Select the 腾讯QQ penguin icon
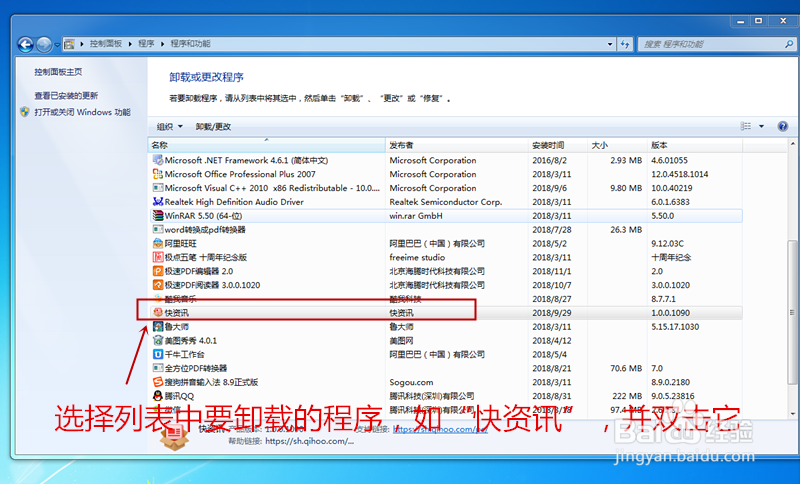The width and height of the screenshot is (800, 484). pos(158,396)
